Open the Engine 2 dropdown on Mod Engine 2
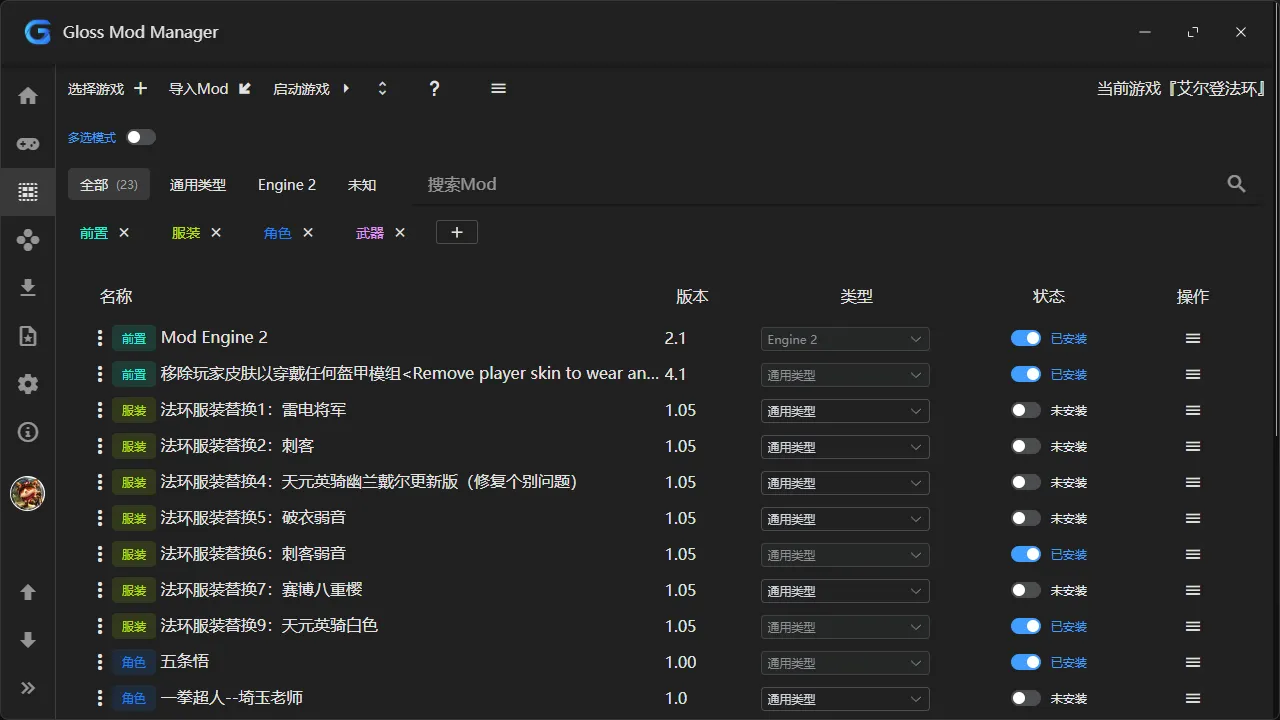 [844, 338]
